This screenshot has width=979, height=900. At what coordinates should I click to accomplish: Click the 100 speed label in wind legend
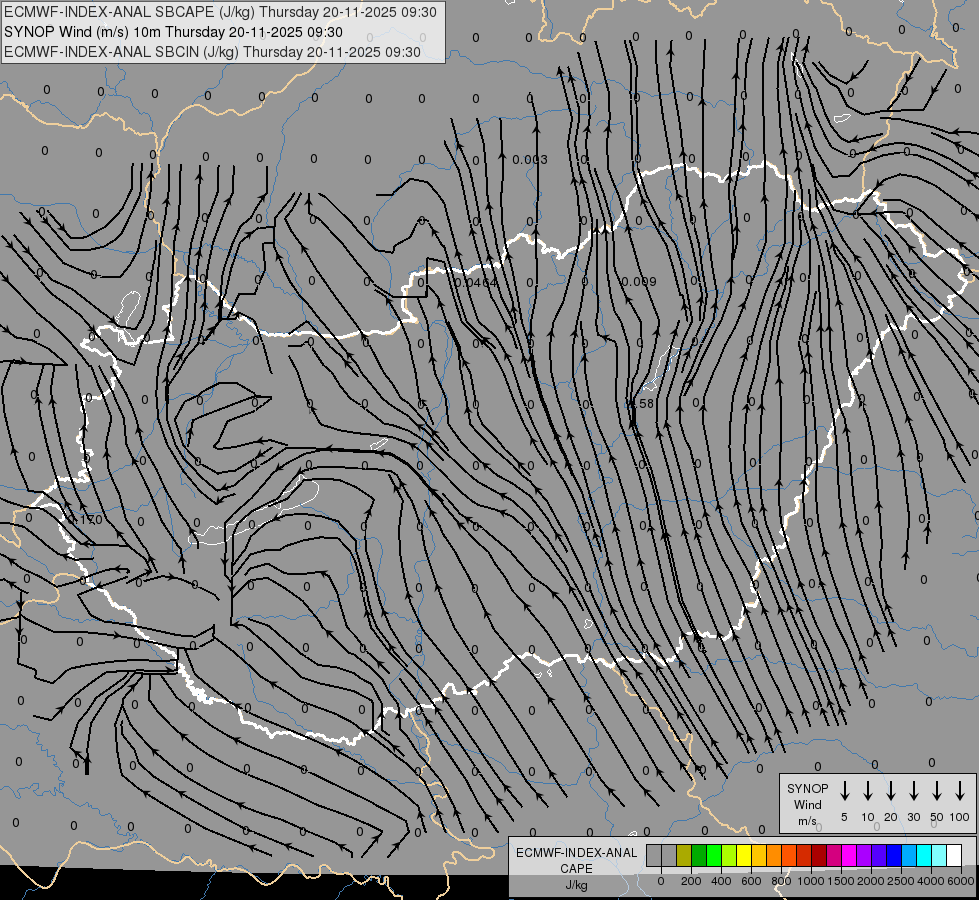(960, 817)
